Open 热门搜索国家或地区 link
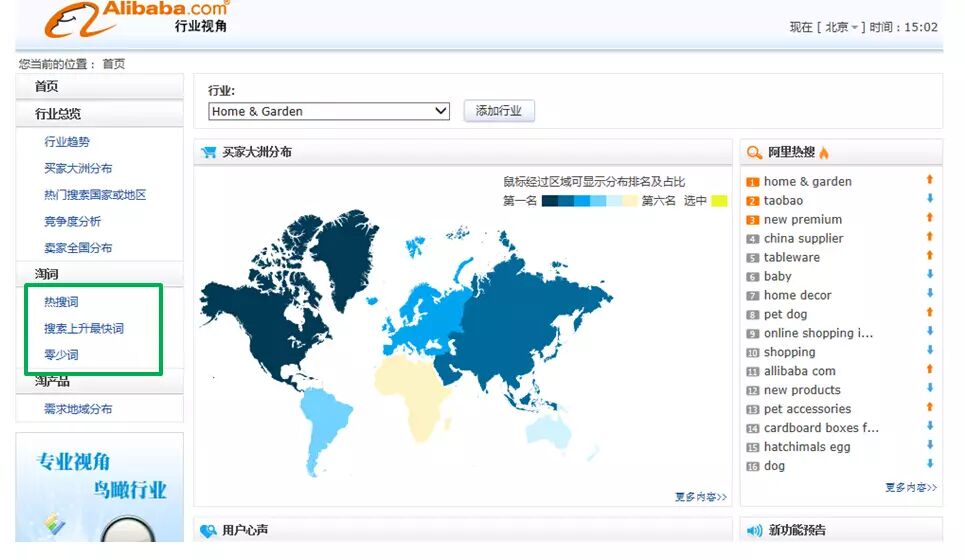Screen dimensions: 965x560 tap(95, 194)
